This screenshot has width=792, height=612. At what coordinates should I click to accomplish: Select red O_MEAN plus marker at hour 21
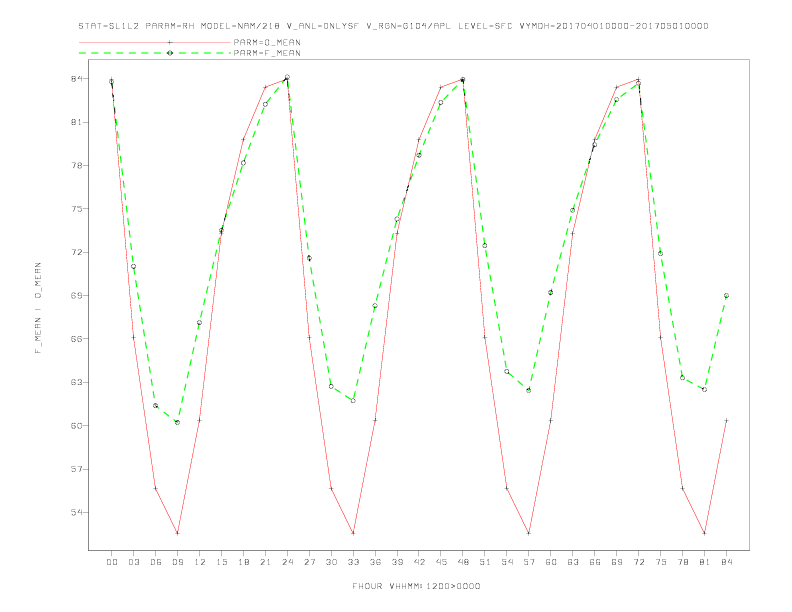[265, 87]
